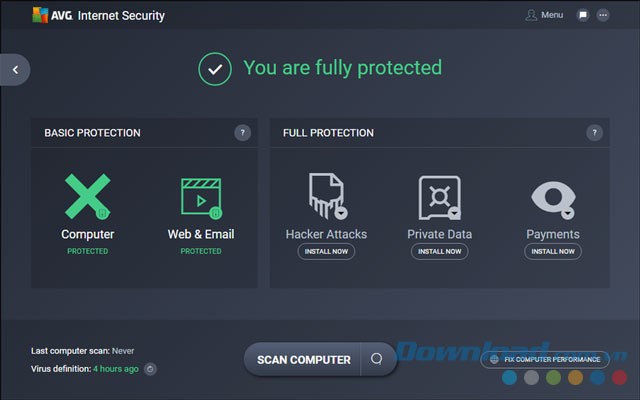The height and width of the screenshot is (400, 640).
Task: Install Payments protection now
Action: pos(553,251)
